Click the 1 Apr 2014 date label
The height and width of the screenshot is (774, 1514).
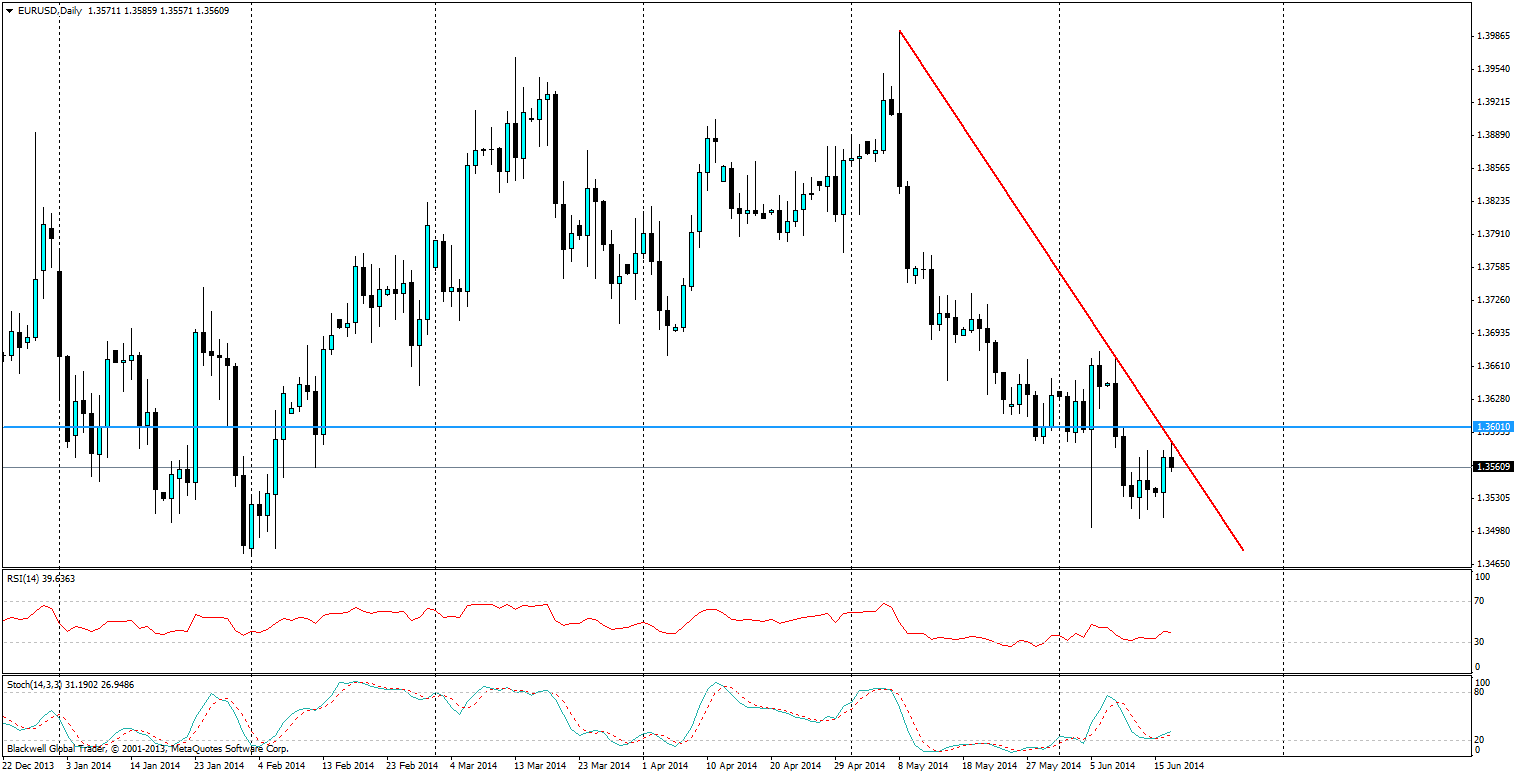tap(665, 766)
